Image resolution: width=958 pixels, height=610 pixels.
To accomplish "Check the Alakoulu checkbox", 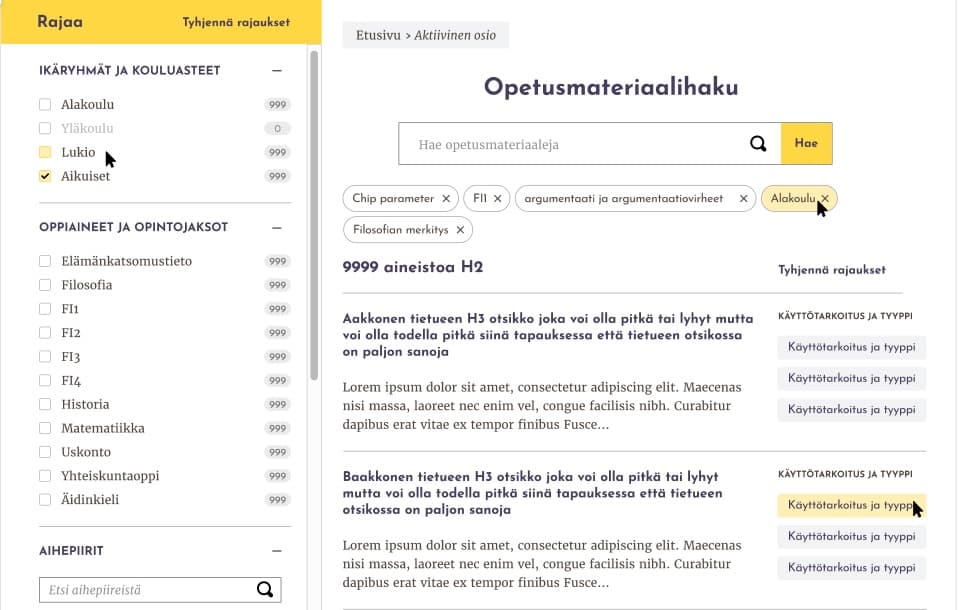I will [44, 104].
